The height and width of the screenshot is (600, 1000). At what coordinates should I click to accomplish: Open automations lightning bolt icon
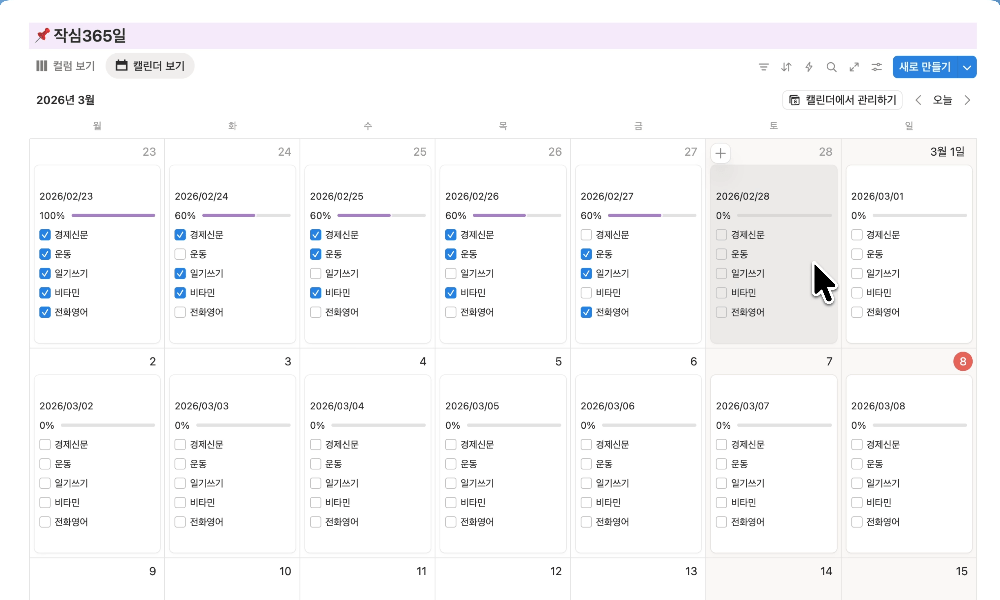point(809,67)
